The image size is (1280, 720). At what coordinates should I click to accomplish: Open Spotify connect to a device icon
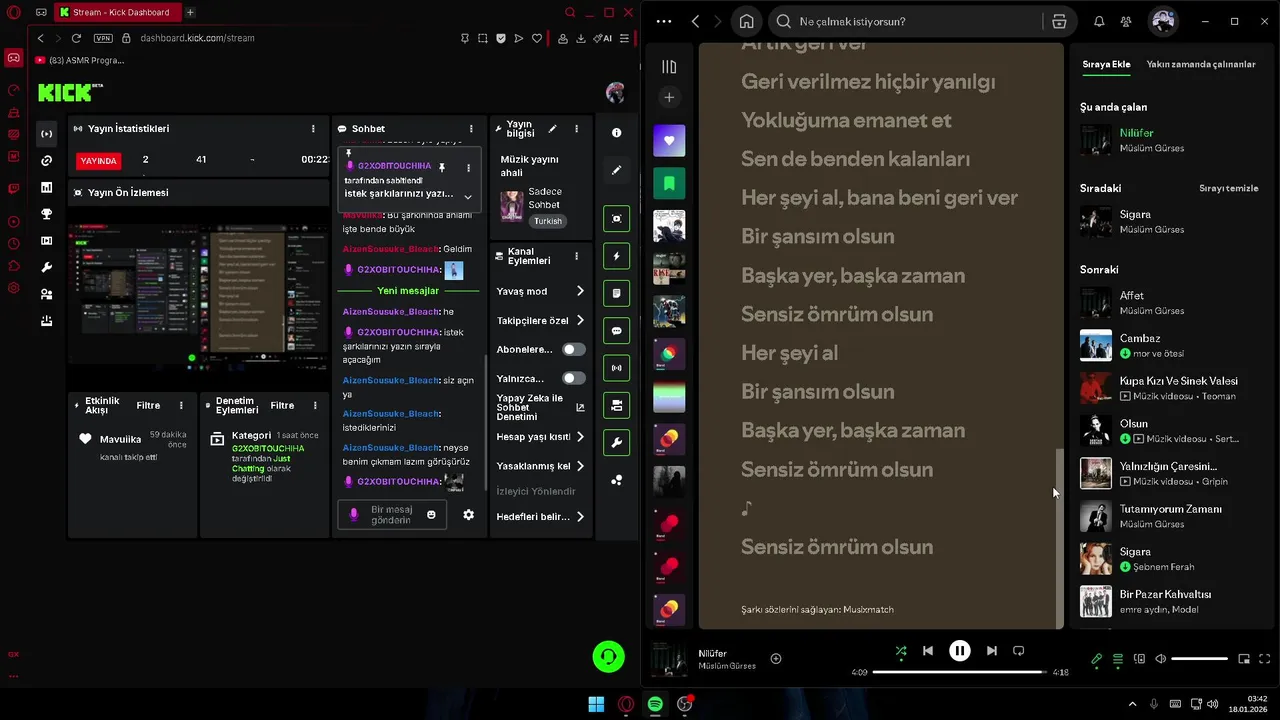click(x=1139, y=659)
